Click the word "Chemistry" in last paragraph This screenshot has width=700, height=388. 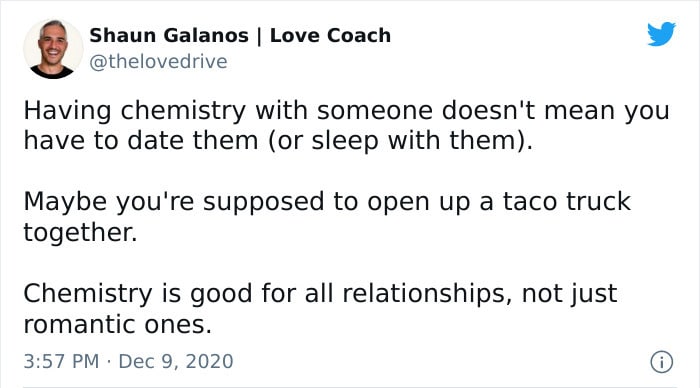[88, 294]
